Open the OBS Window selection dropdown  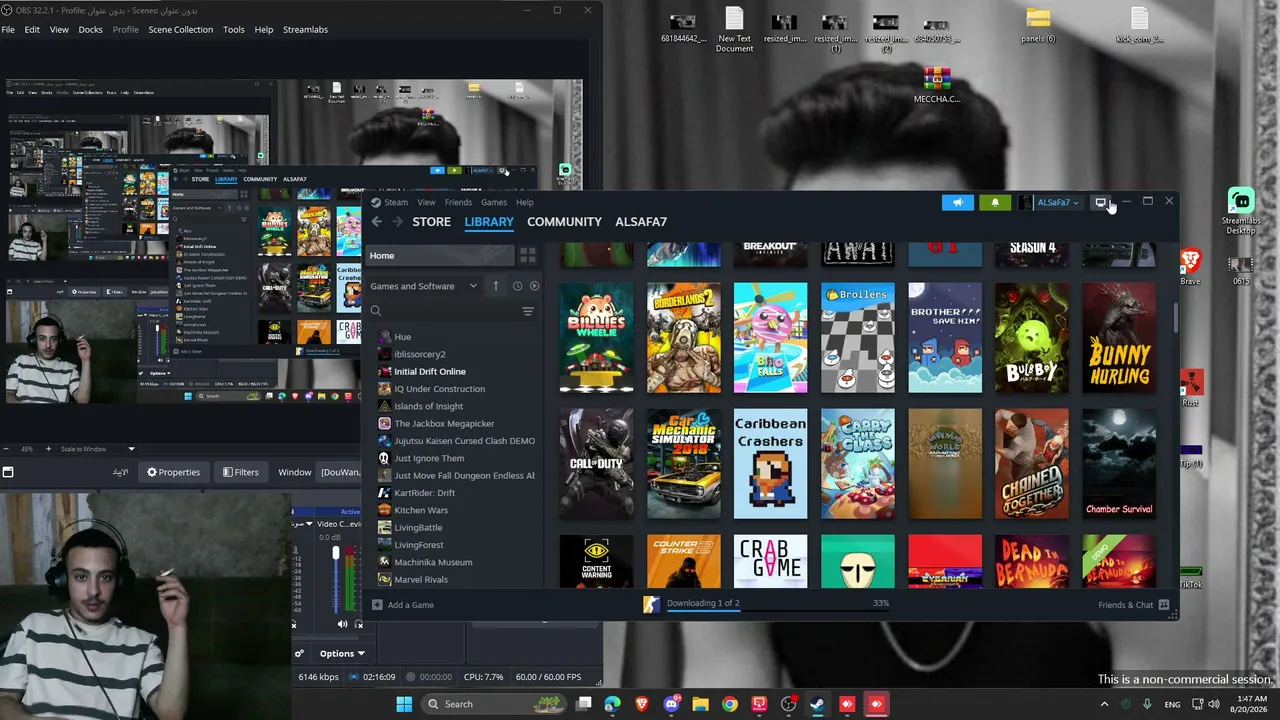coord(340,472)
